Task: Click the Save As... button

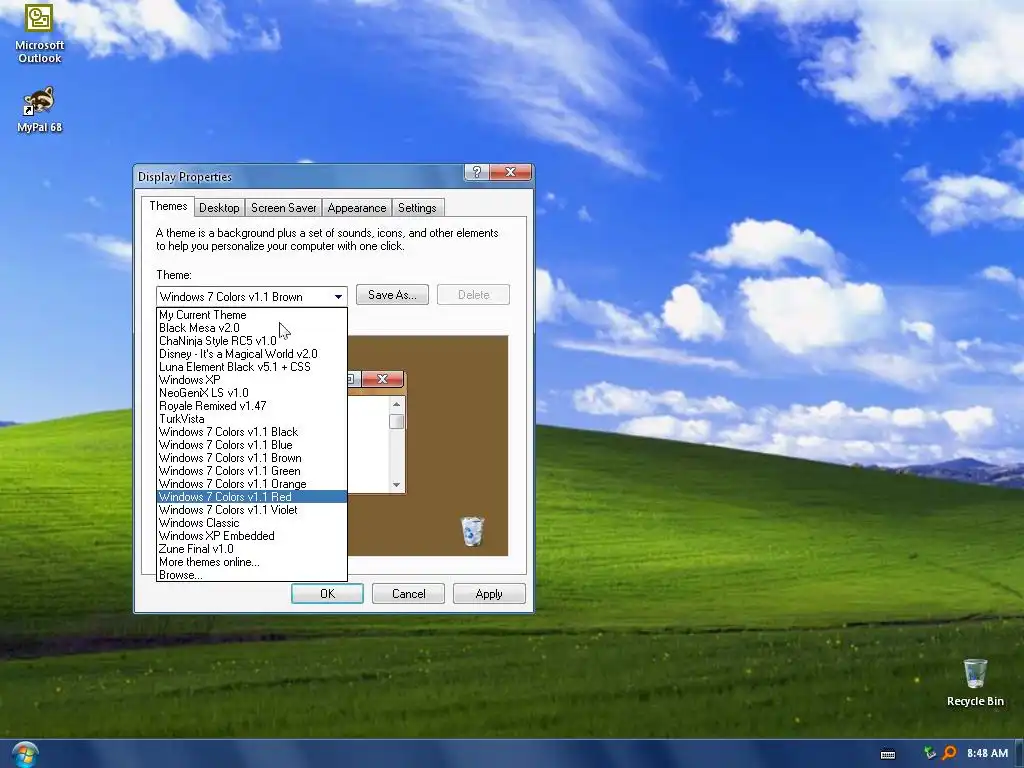Action: (392, 295)
